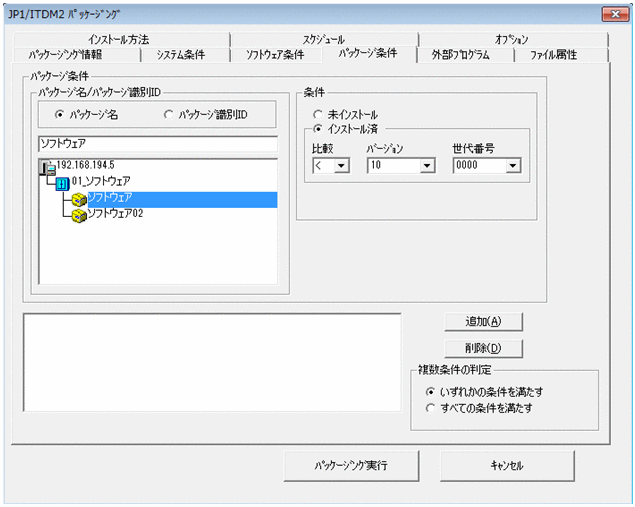Open the ソフトウェア条件 tab
635x507 pixels.
[275, 54]
